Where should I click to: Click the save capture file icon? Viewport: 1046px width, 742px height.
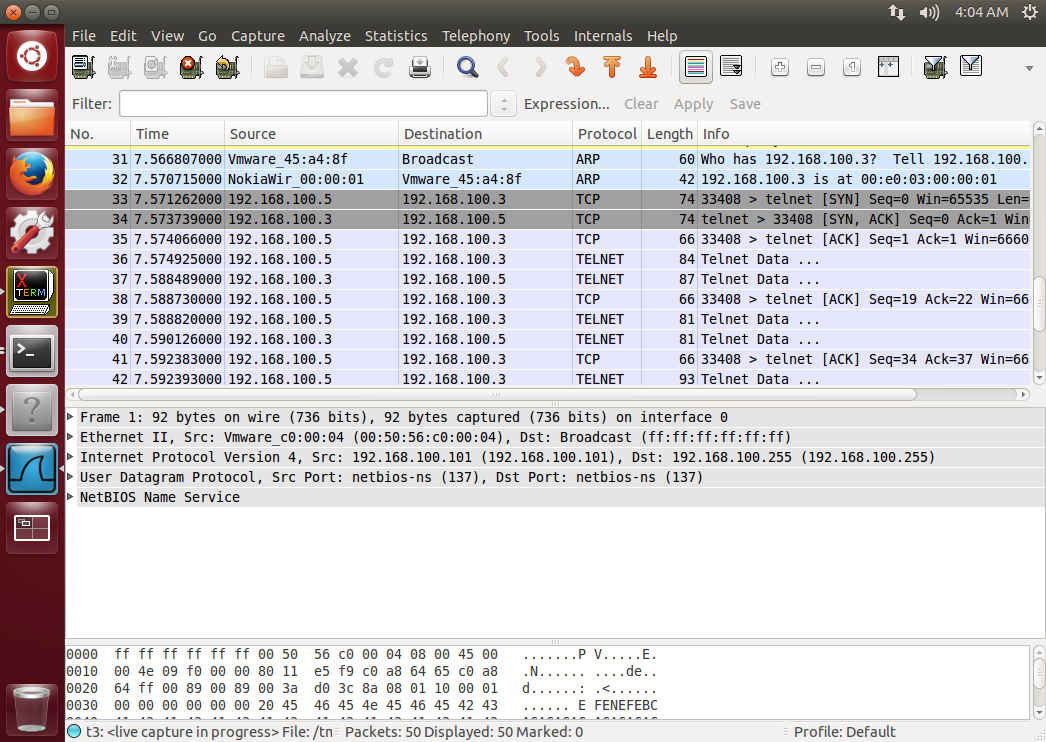coord(312,67)
